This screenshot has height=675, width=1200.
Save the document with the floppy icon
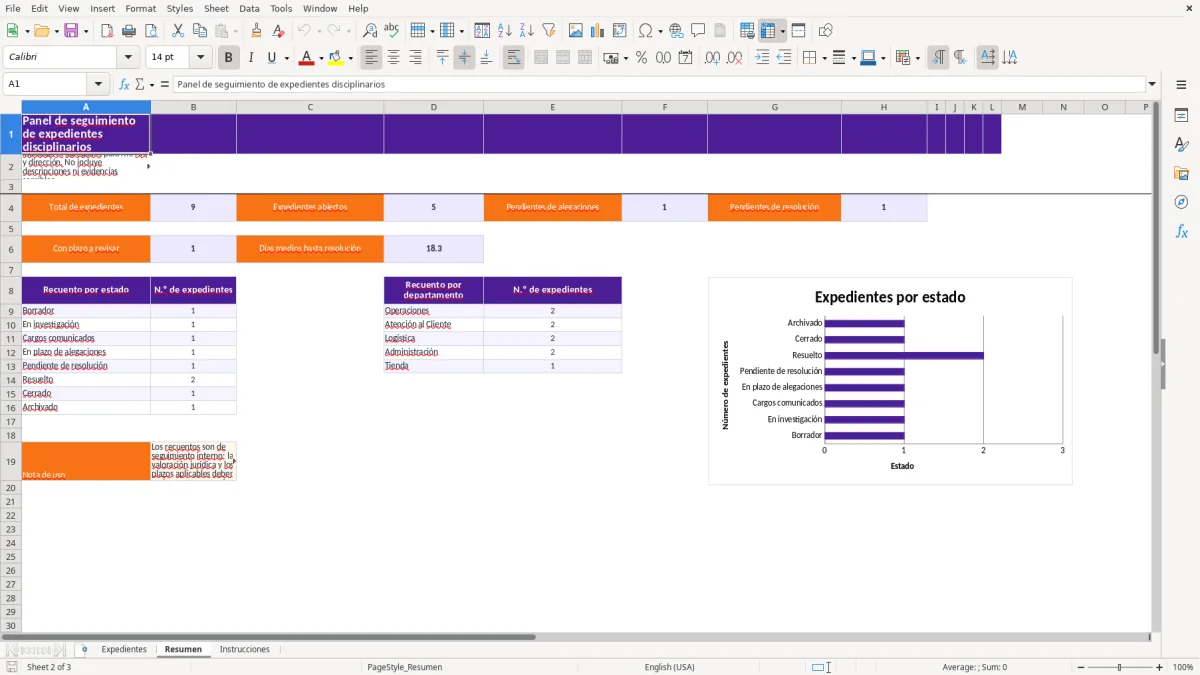pyautogui.click(x=70, y=31)
